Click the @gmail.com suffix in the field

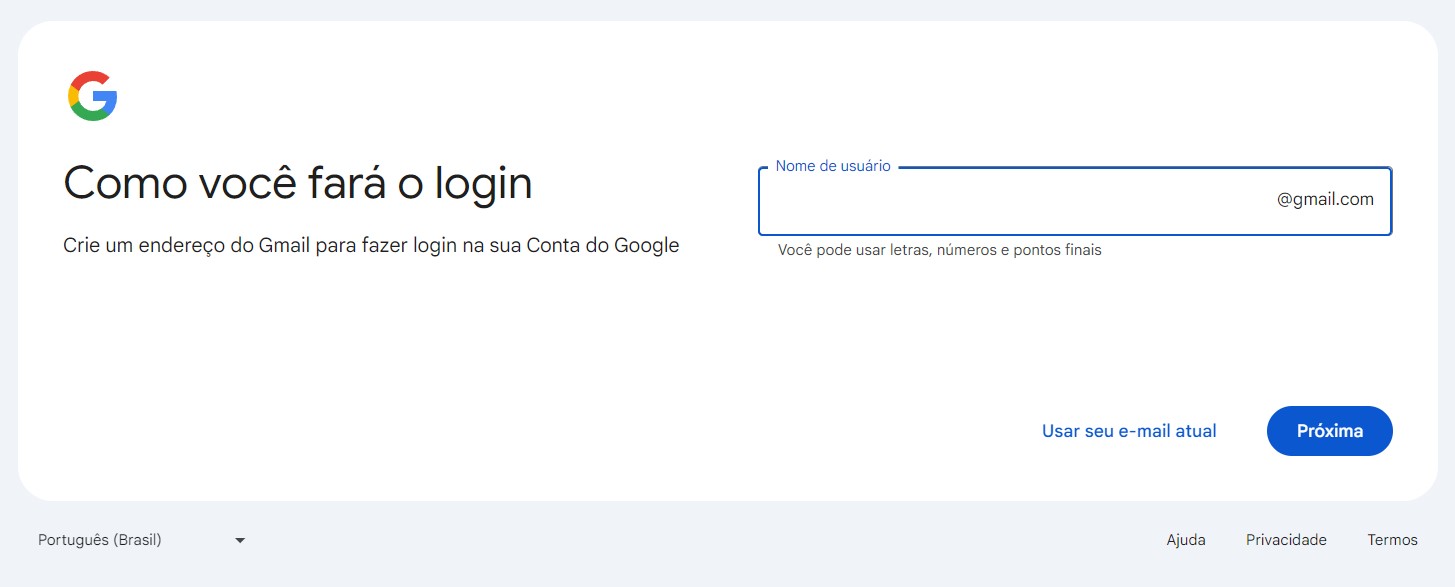point(1325,200)
